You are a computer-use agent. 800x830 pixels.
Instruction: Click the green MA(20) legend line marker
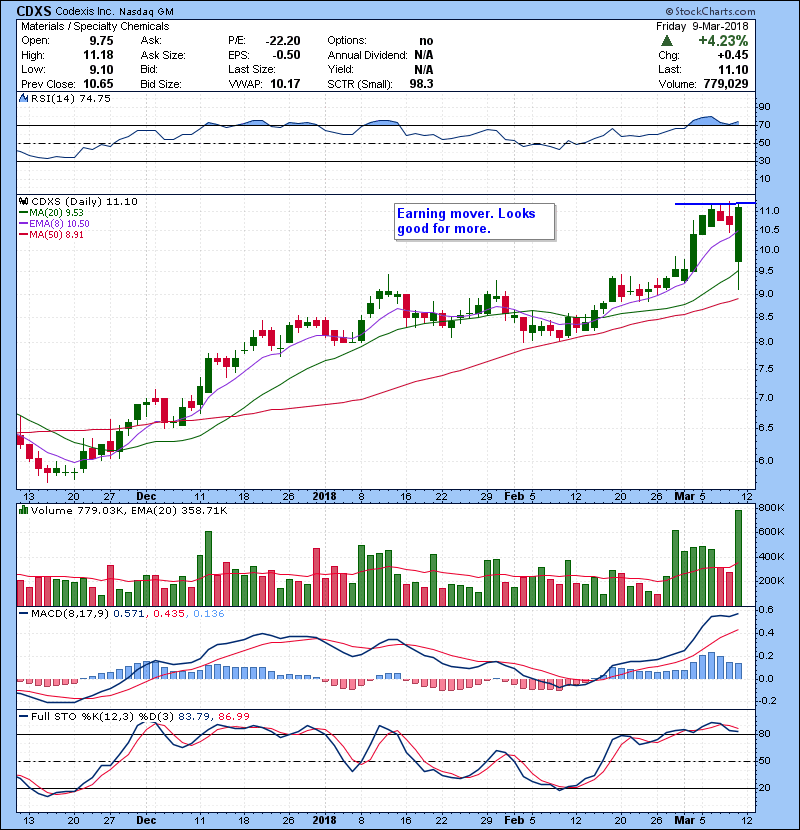point(24,213)
